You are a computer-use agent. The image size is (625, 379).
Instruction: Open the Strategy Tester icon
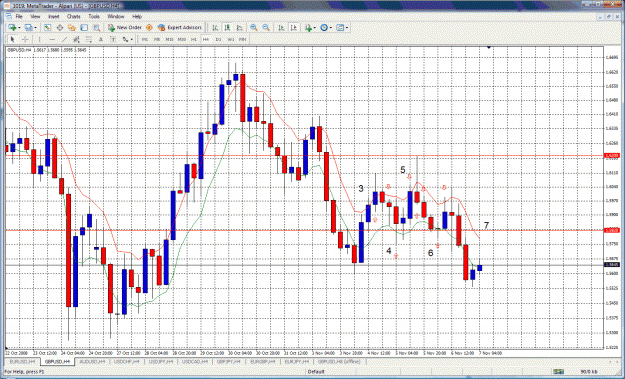click(96, 27)
